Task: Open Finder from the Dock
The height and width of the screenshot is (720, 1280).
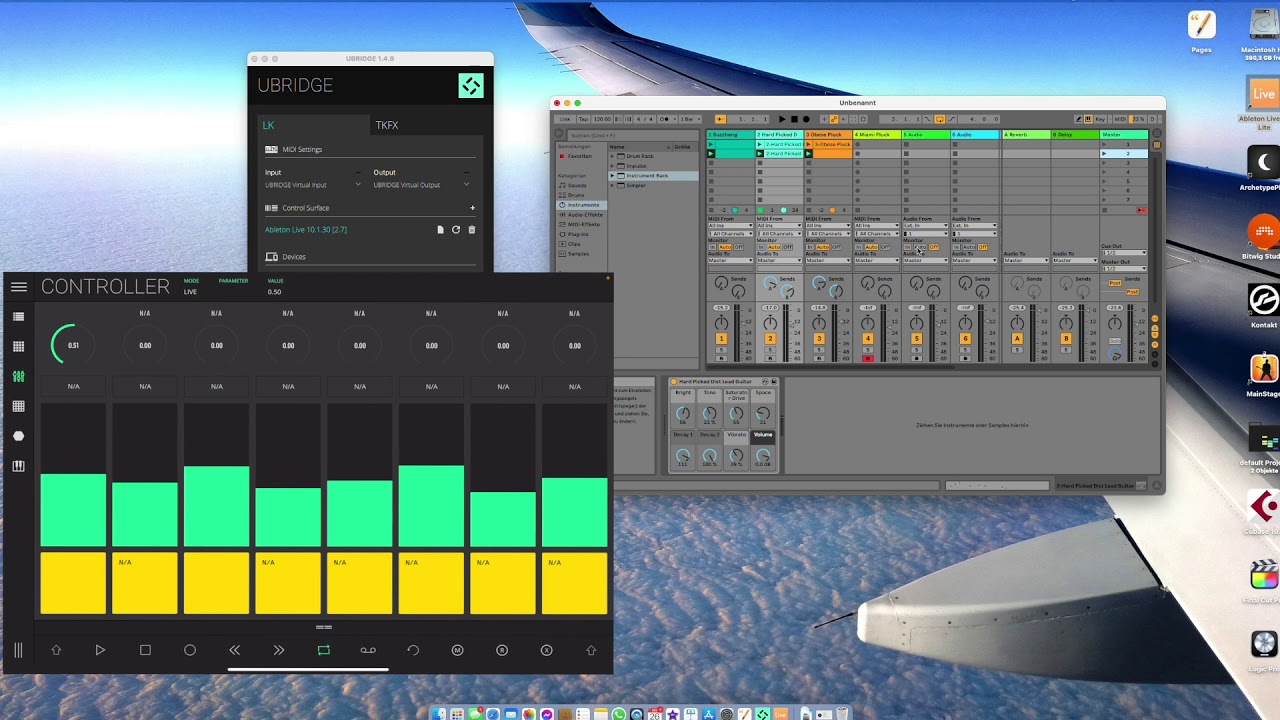Action: pyautogui.click(x=438, y=713)
